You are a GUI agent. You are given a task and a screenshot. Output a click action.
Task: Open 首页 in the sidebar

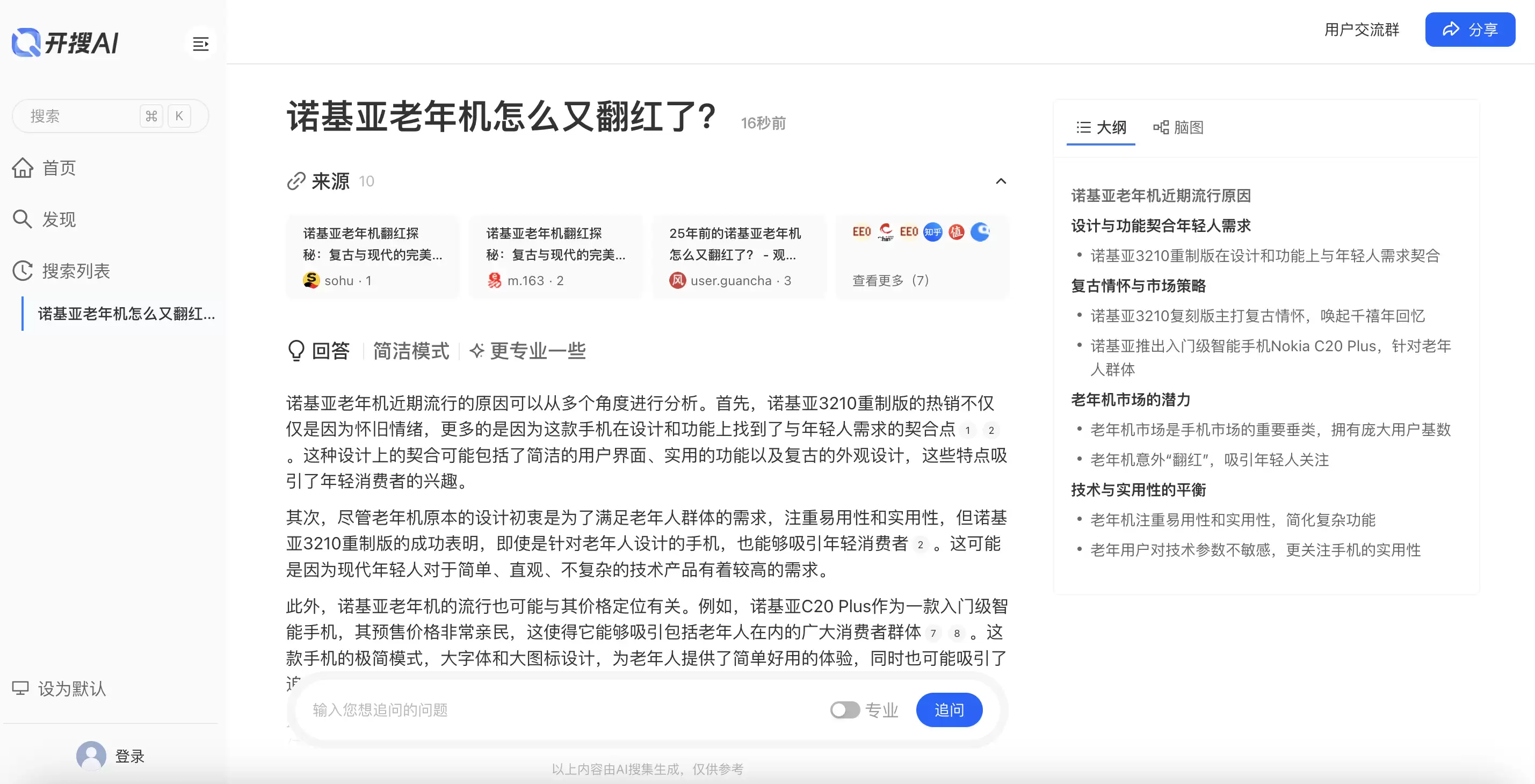[44, 168]
